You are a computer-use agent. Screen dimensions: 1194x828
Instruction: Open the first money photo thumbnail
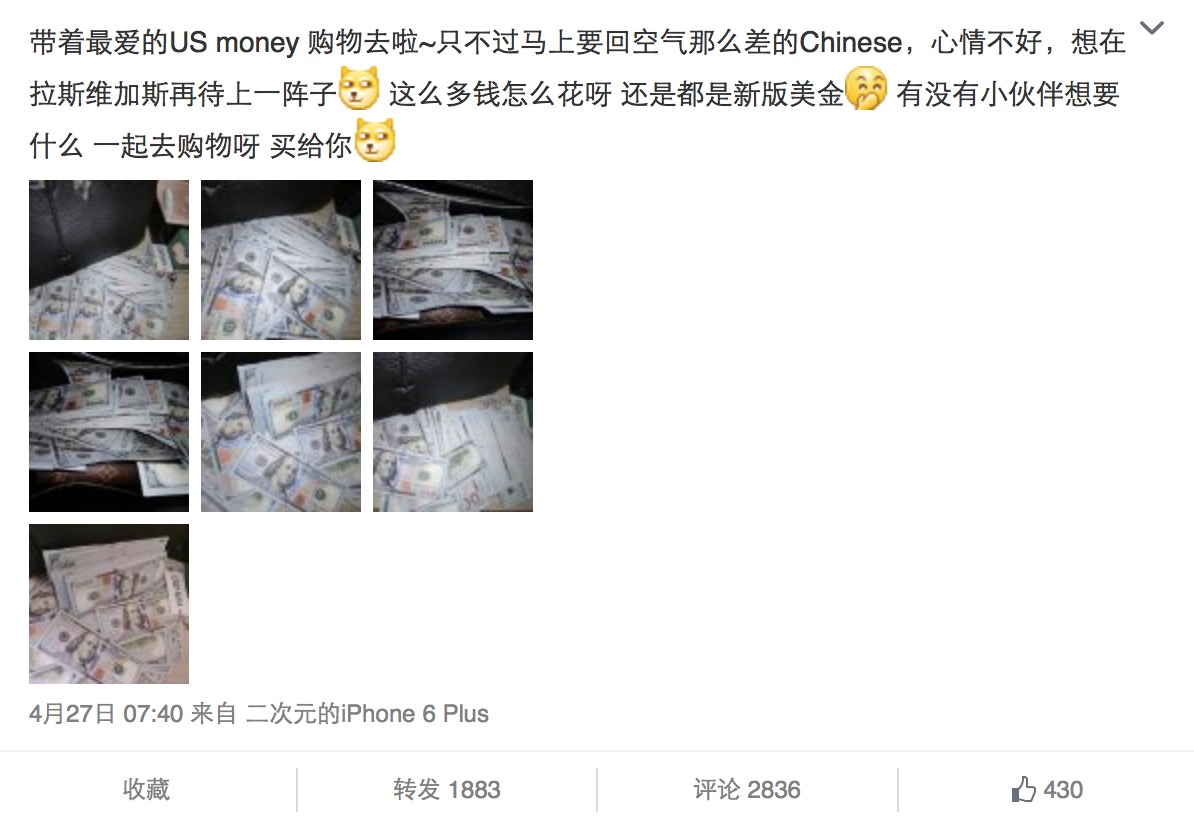[x=109, y=260]
